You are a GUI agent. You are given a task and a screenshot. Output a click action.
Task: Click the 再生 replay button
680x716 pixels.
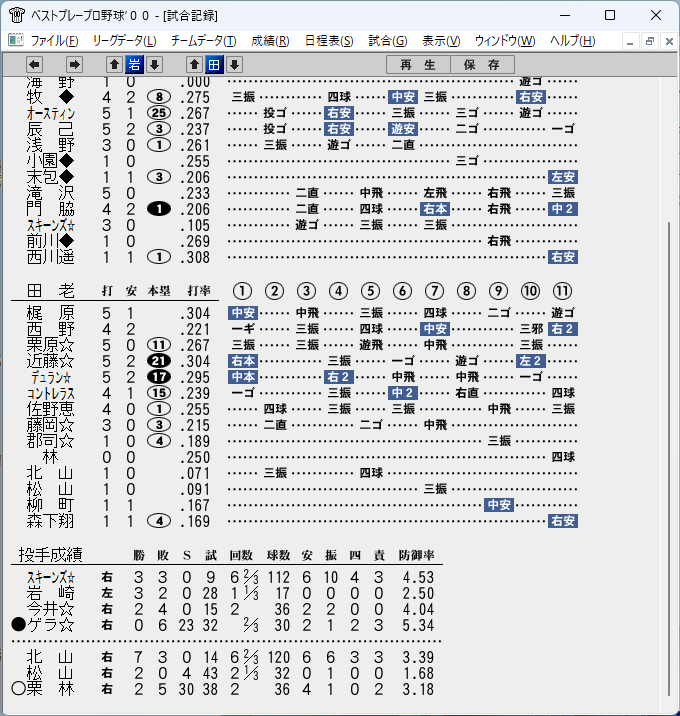418,65
